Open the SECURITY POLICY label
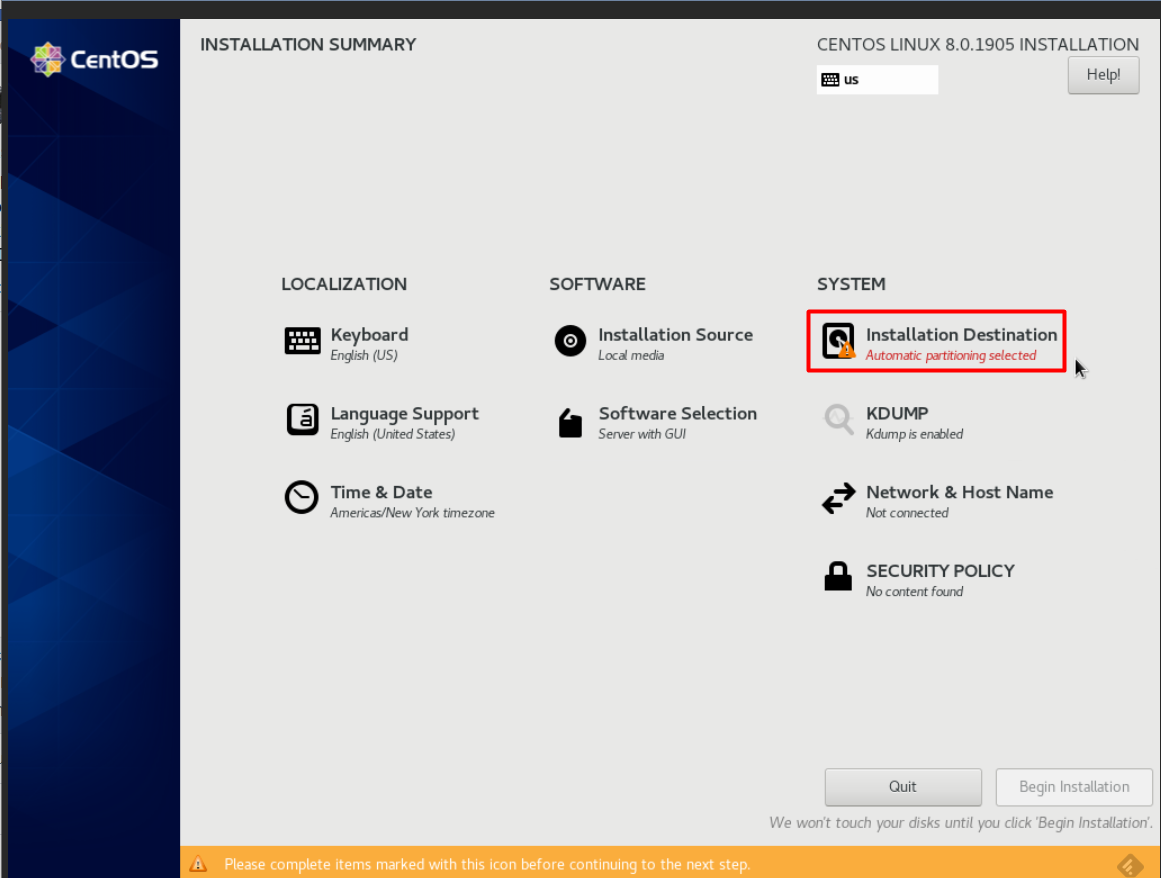The image size is (1161, 878). (940, 571)
